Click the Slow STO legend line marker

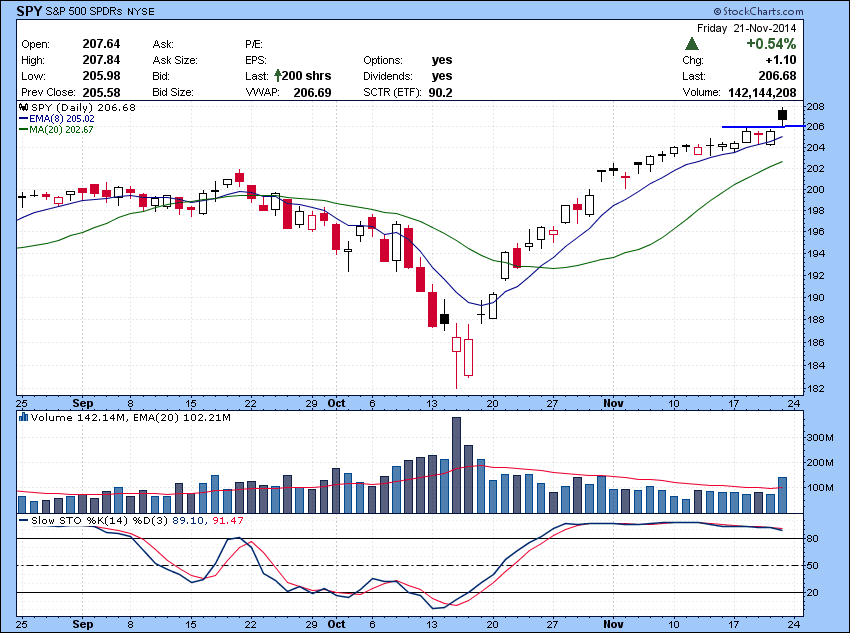click(24, 520)
